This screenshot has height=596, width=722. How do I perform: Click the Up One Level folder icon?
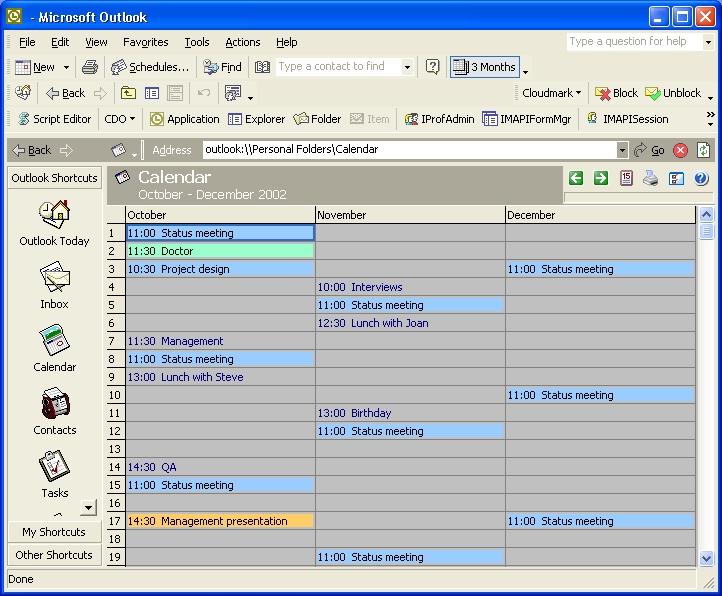coord(128,93)
